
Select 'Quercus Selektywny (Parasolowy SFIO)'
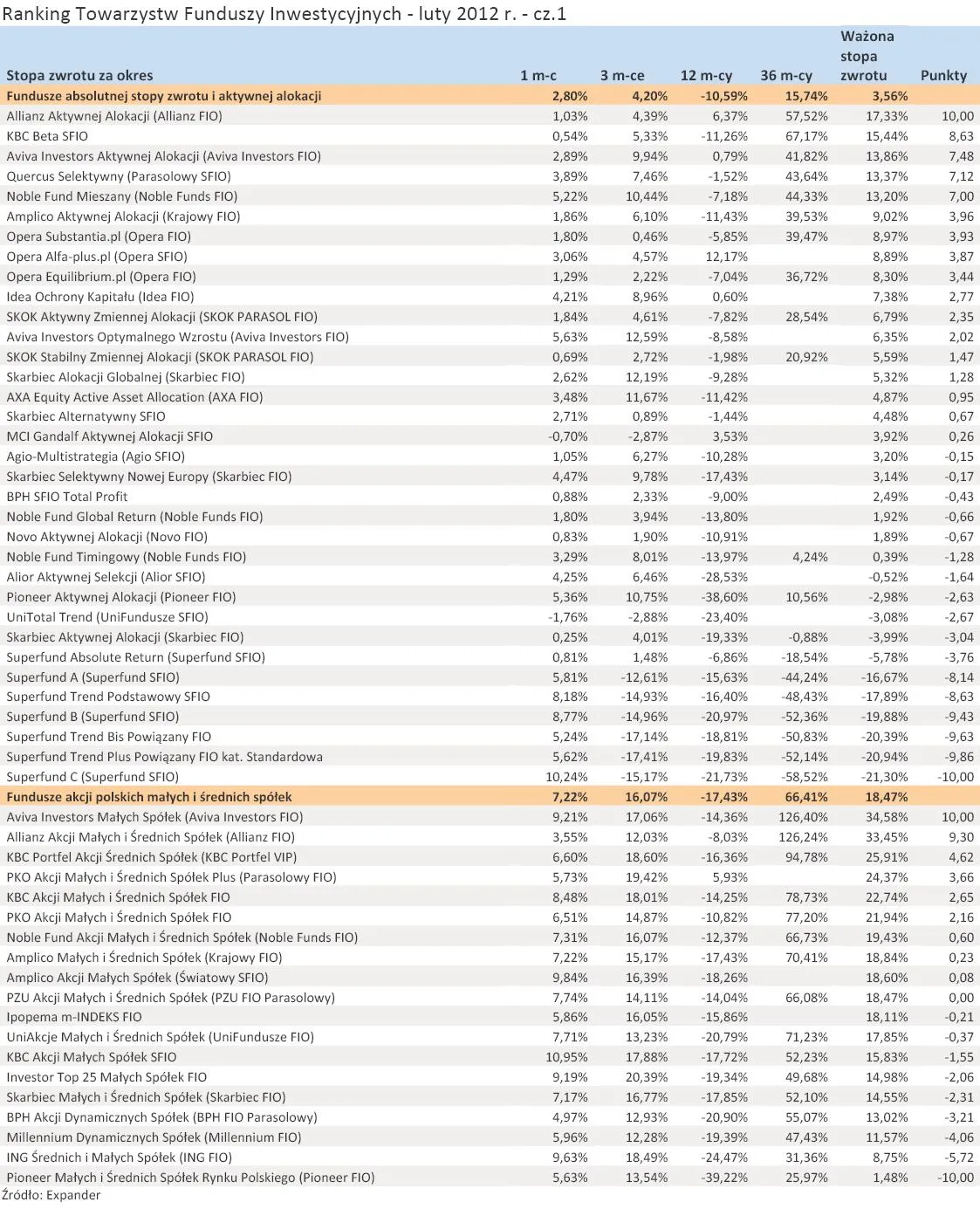[119, 176]
